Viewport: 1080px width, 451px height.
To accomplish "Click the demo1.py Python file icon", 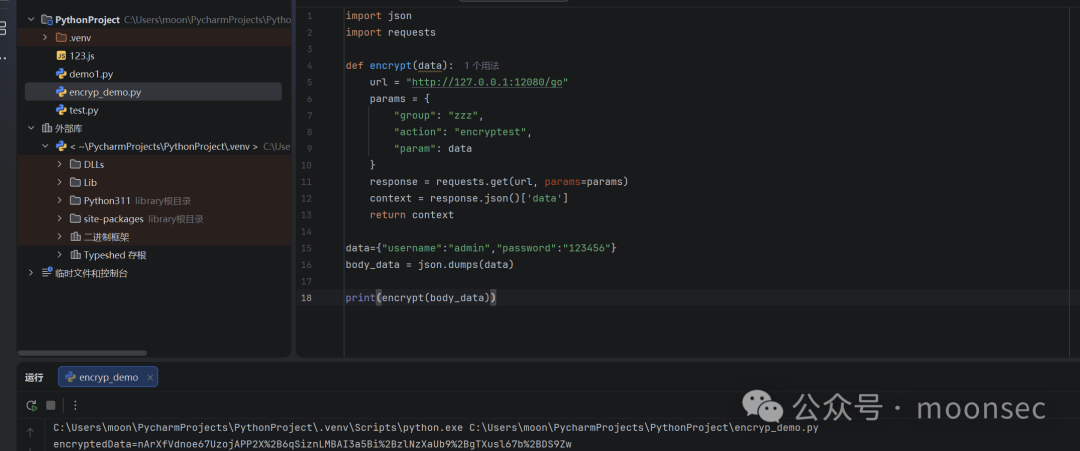I will [x=61, y=74].
